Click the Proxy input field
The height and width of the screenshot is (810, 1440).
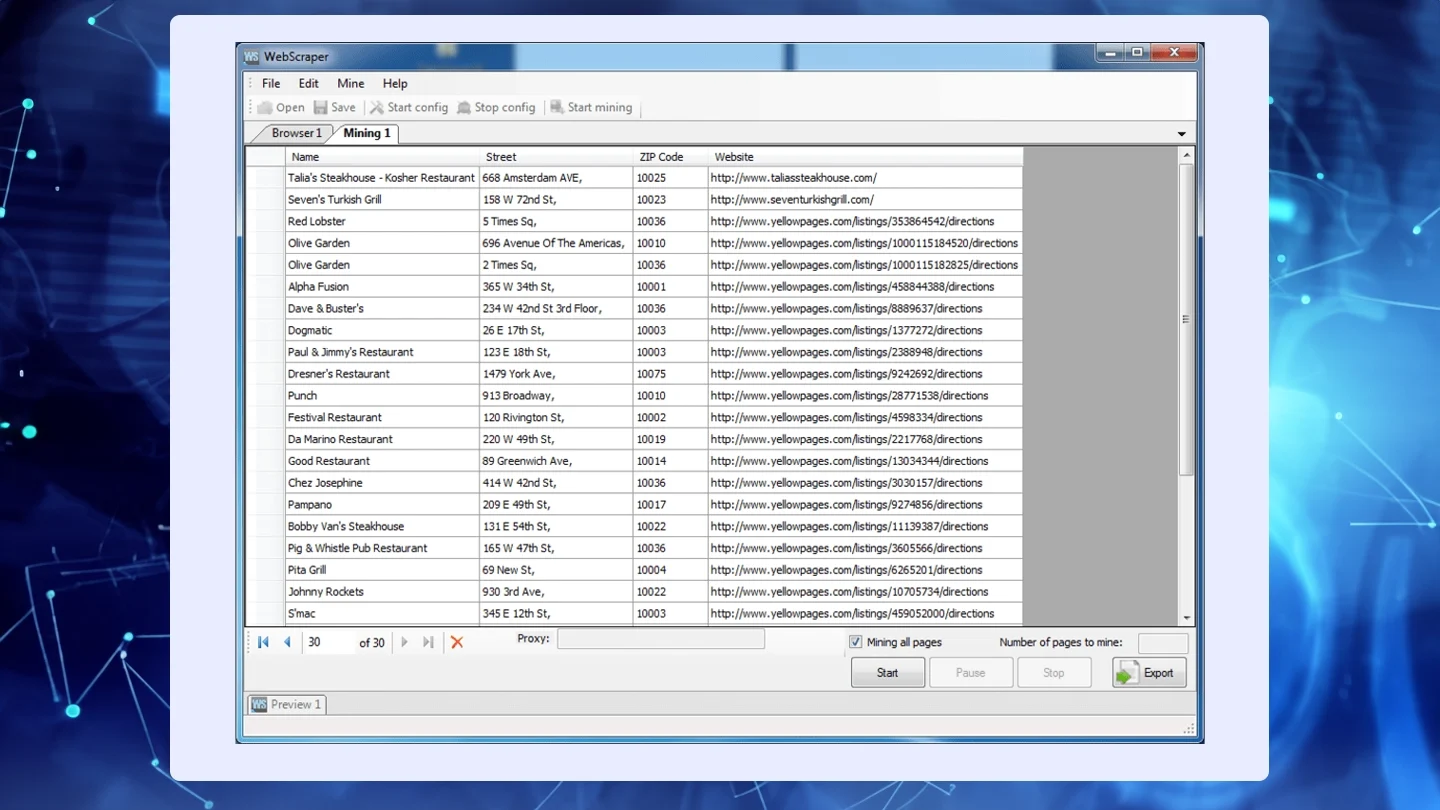click(x=661, y=639)
